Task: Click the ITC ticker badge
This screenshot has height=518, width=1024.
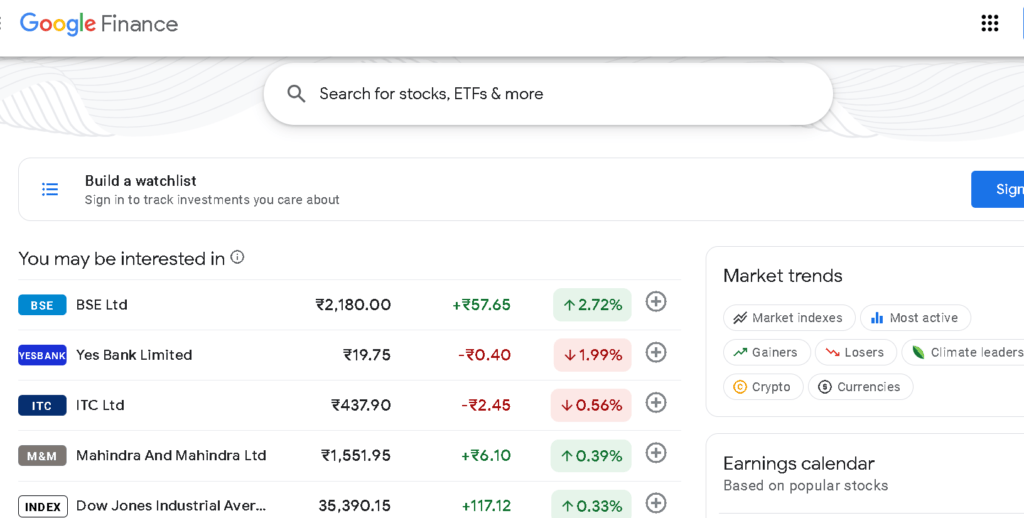Action: [42, 406]
